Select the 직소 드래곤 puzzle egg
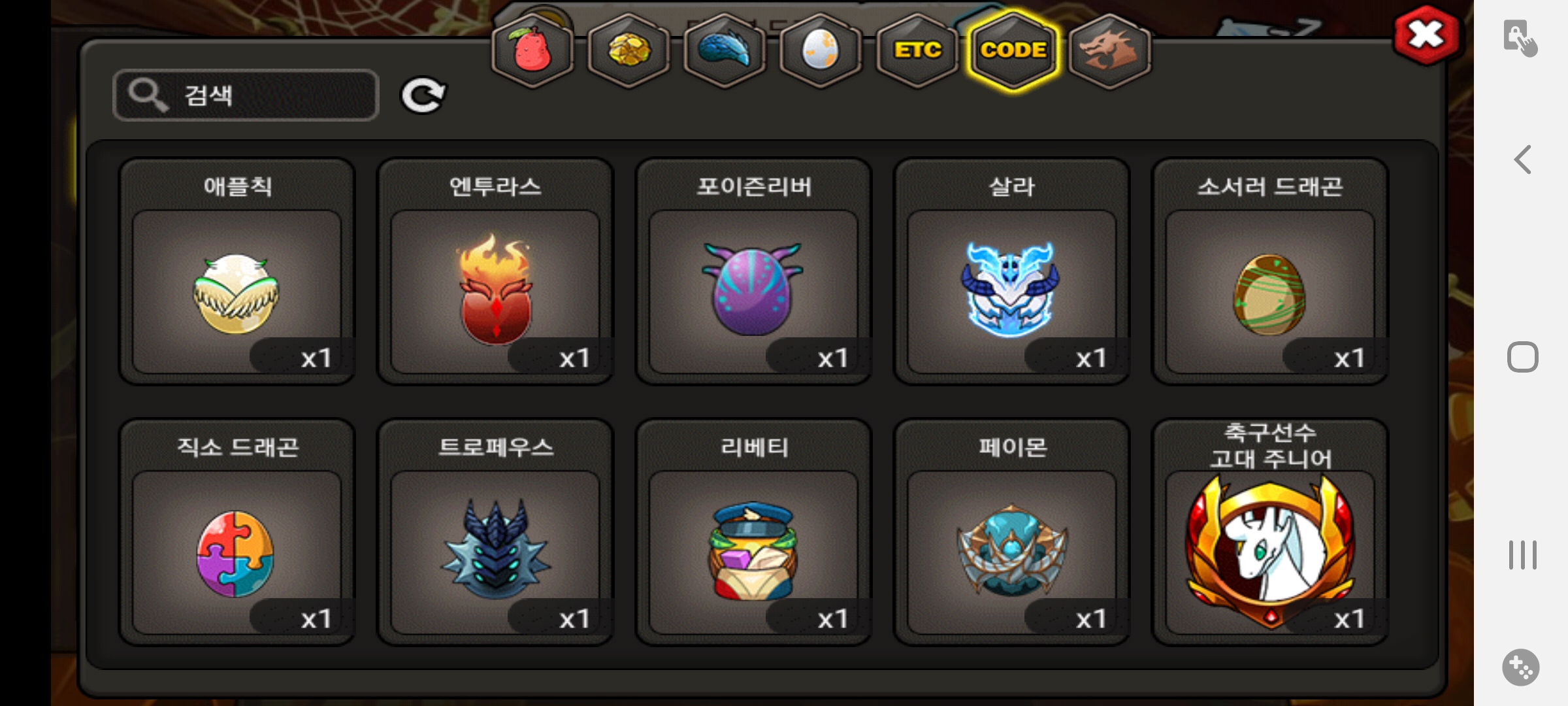 pos(237,532)
